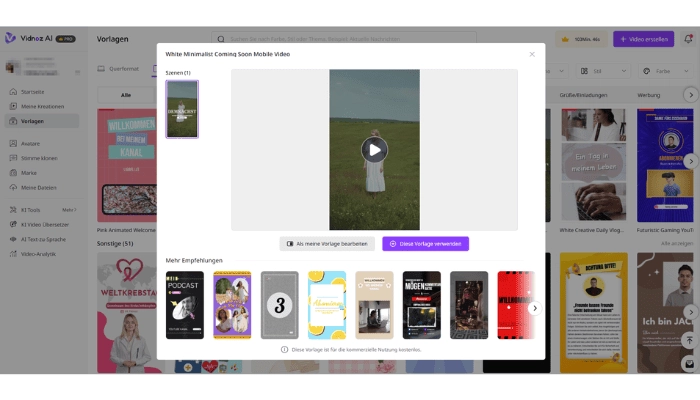Open AI Text-zu-Sprache in sidebar
The image size is (700, 400).
pyautogui.click(x=43, y=239)
